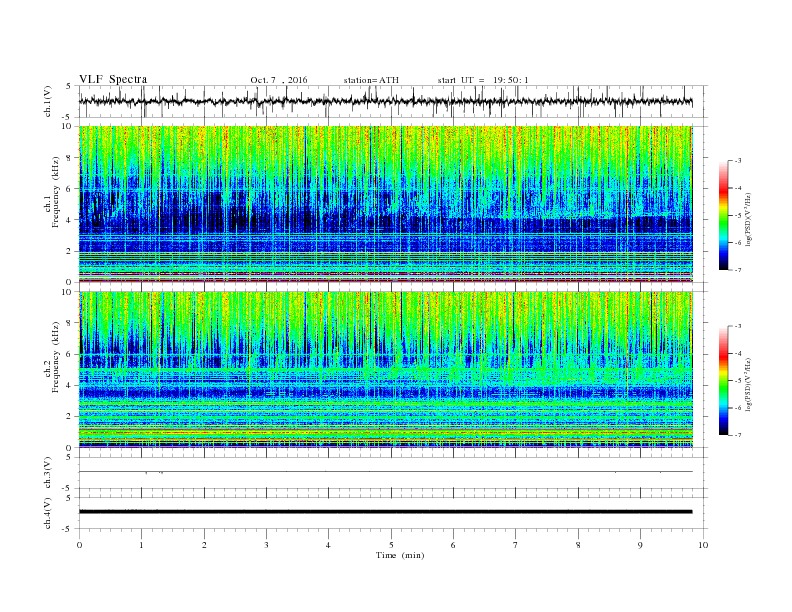This screenshot has width=792, height=612.
Task: Click time axis tick label 3
Action: coord(266,545)
